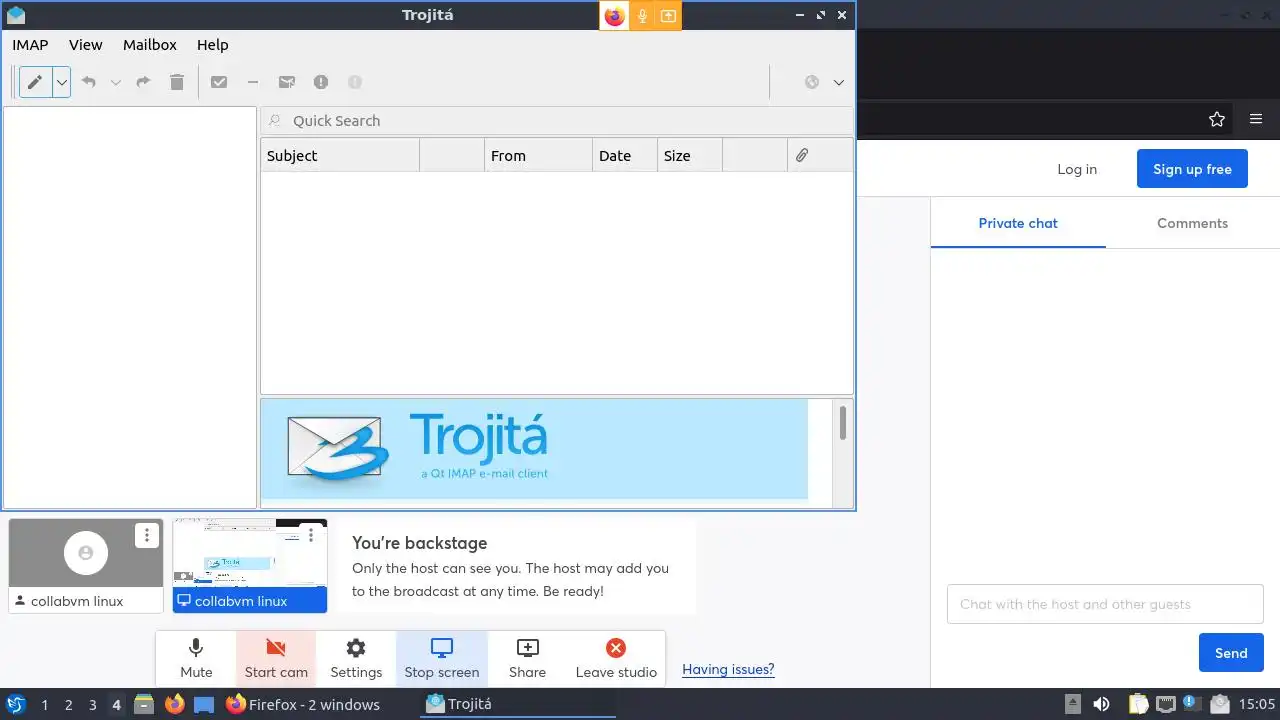
Task: Click the faded exclamation mark toolbar icon
Action: 355,82
